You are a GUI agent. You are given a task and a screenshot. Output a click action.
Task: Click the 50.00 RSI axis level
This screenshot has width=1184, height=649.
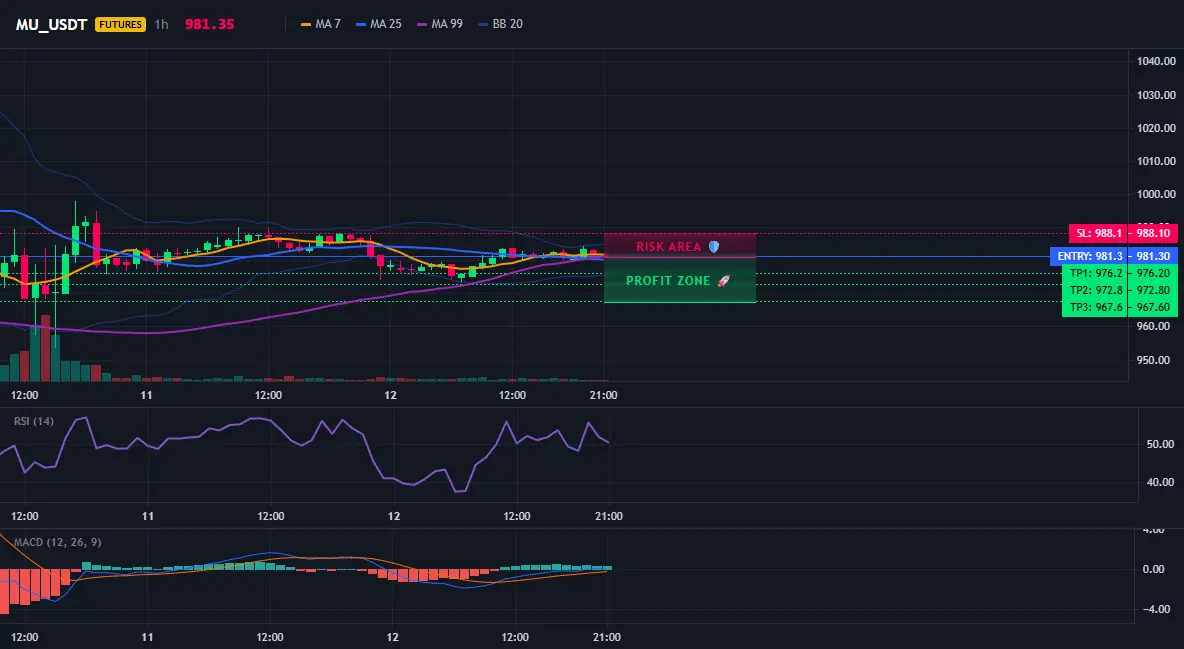(x=1160, y=444)
